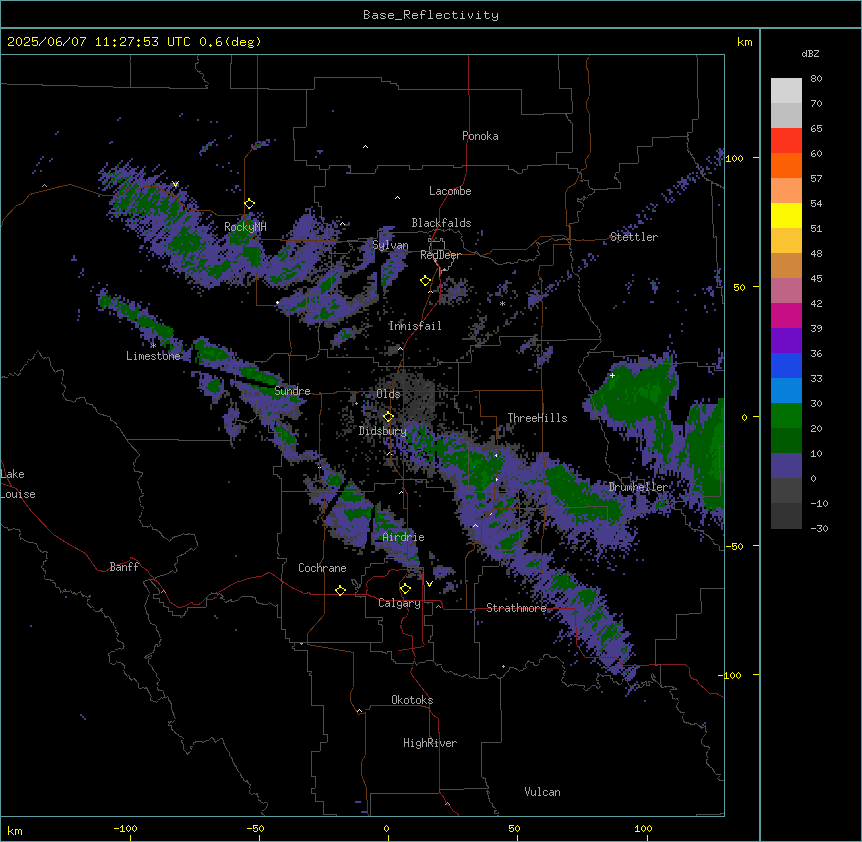Click the Stettler label
This screenshot has height=842, width=862.
click(x=634, y=237)
